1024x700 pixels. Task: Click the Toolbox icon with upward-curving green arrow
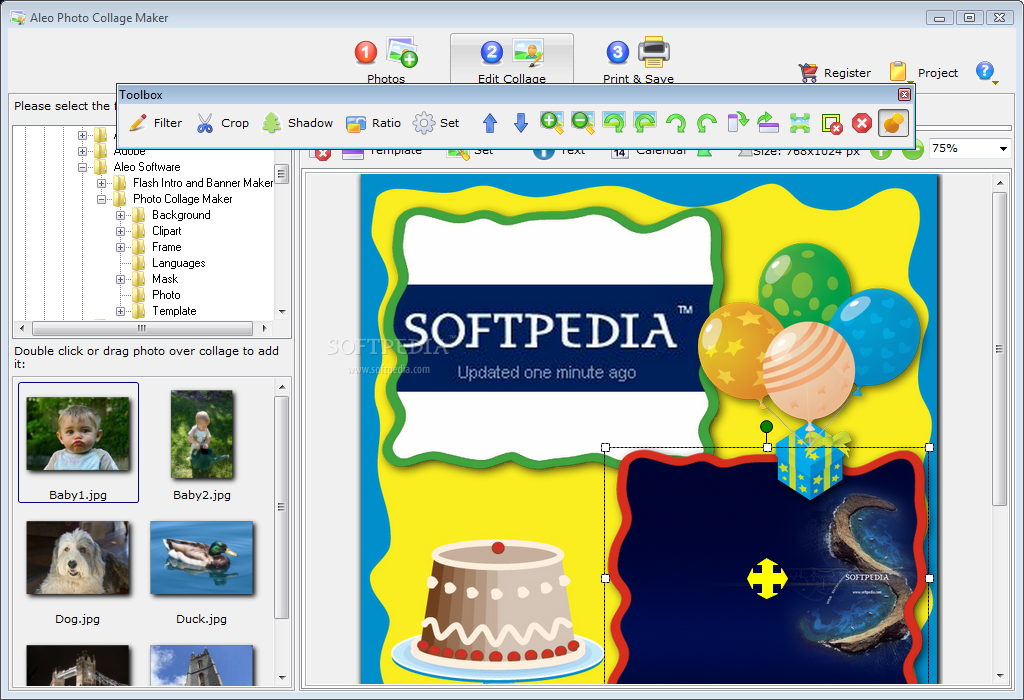pyautogui.click(x=768, y=123)
